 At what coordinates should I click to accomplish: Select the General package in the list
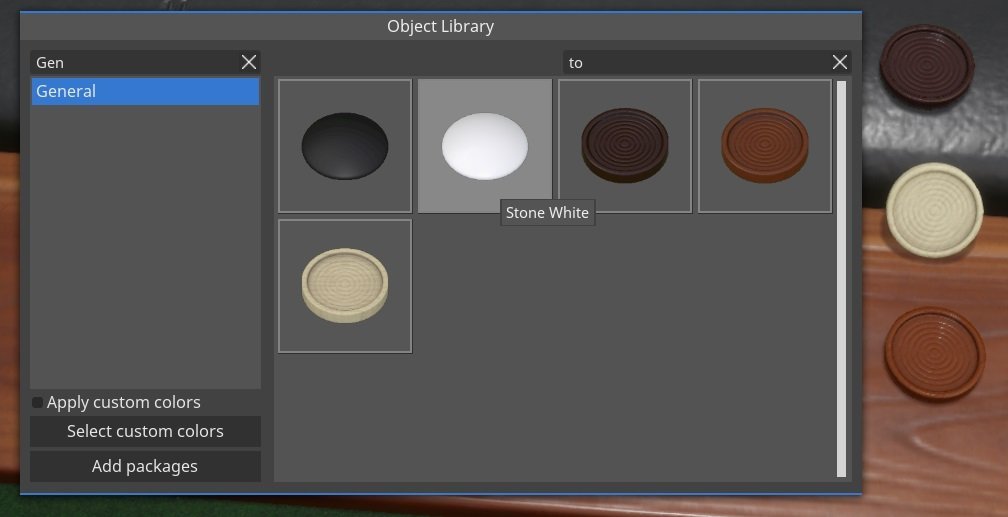pos(145,91)
